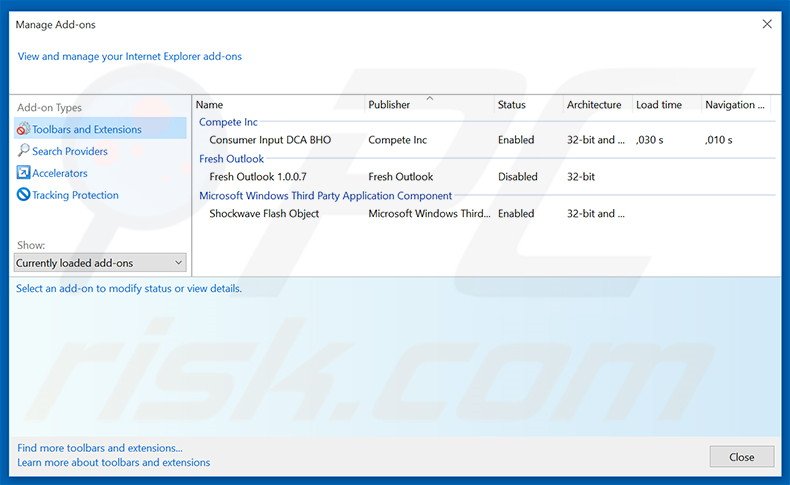Click the Close button
790x485 pixels.
[x=742, y=457]
